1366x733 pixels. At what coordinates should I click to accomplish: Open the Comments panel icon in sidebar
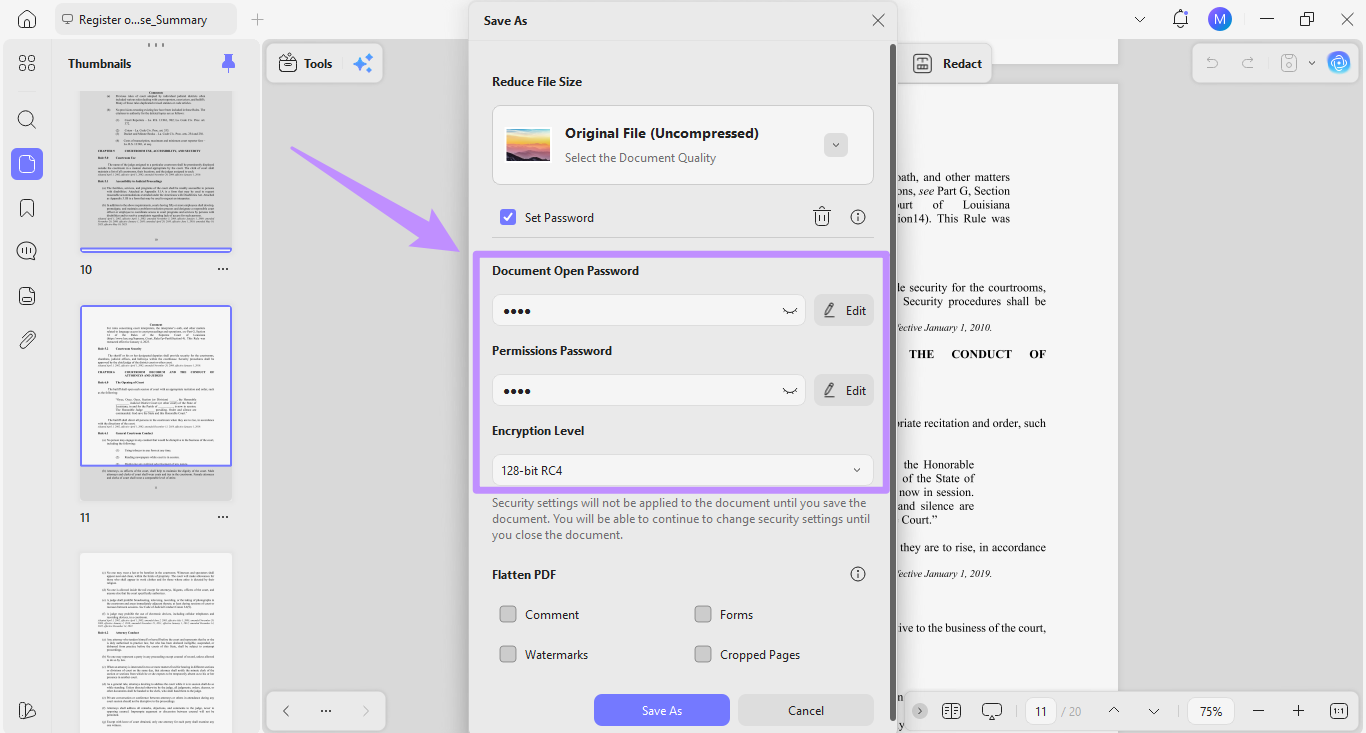[x=27, y=251]
